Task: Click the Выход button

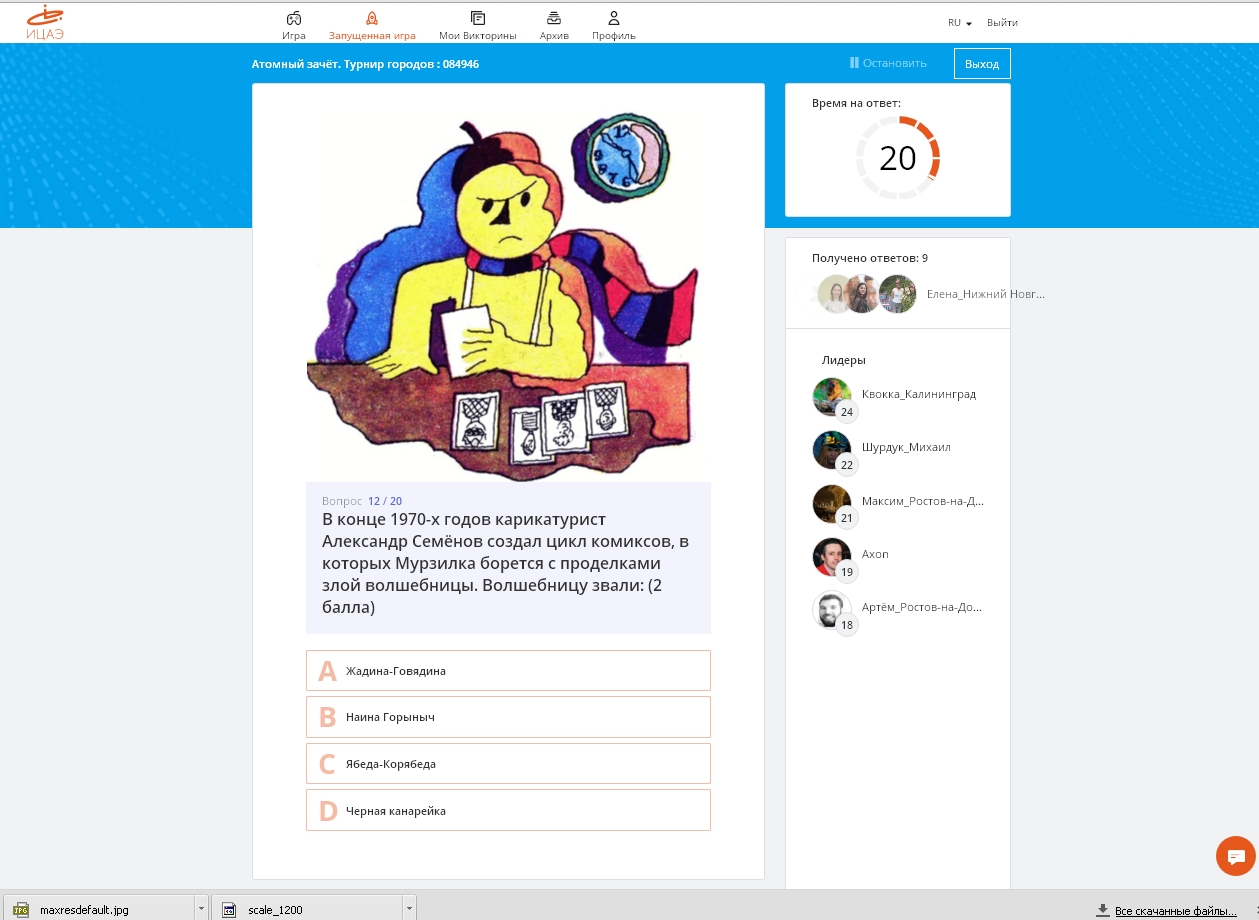Action: pyautogui.click(x=982, y=63)
